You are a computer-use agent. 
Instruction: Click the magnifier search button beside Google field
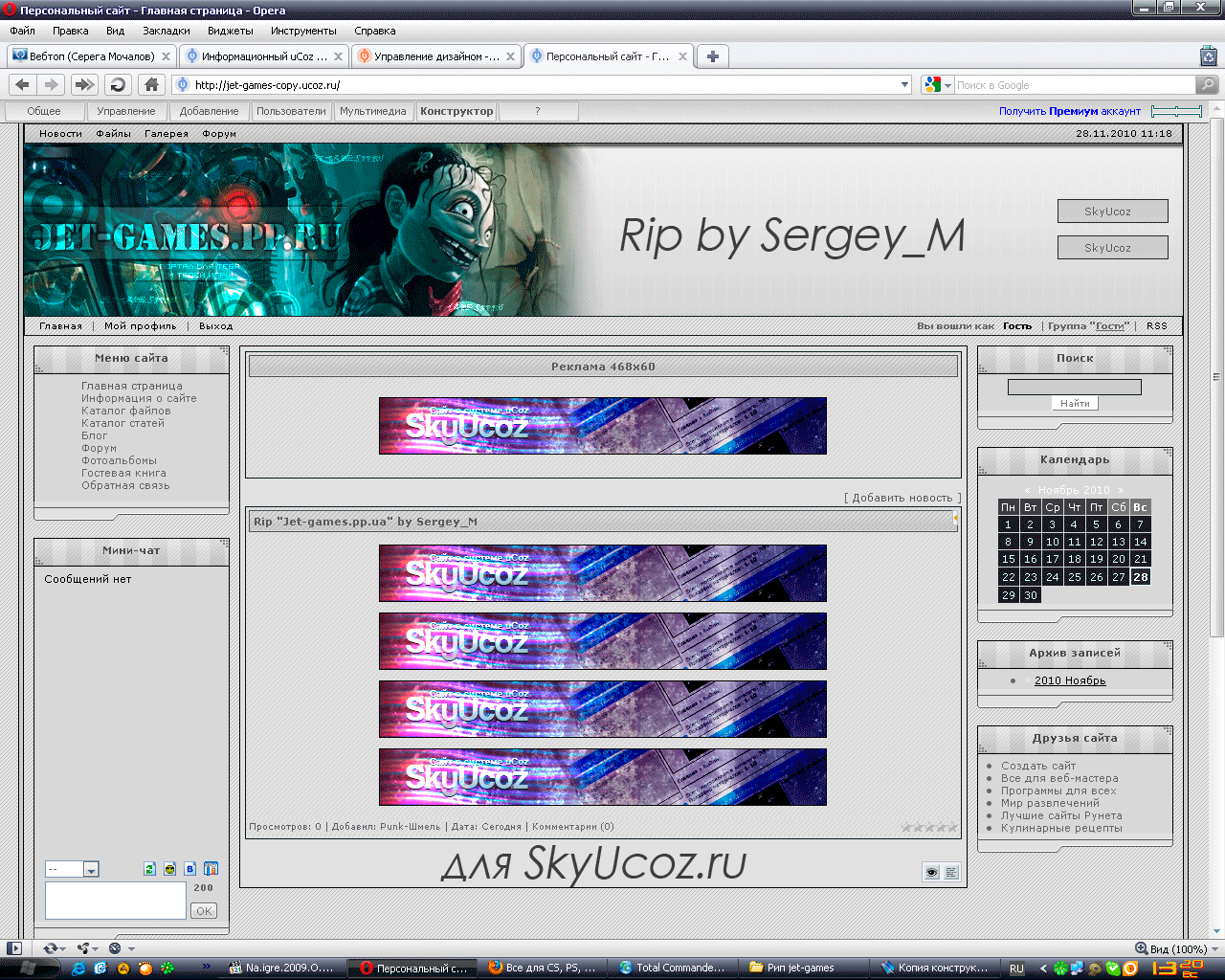click(1208, 85)
